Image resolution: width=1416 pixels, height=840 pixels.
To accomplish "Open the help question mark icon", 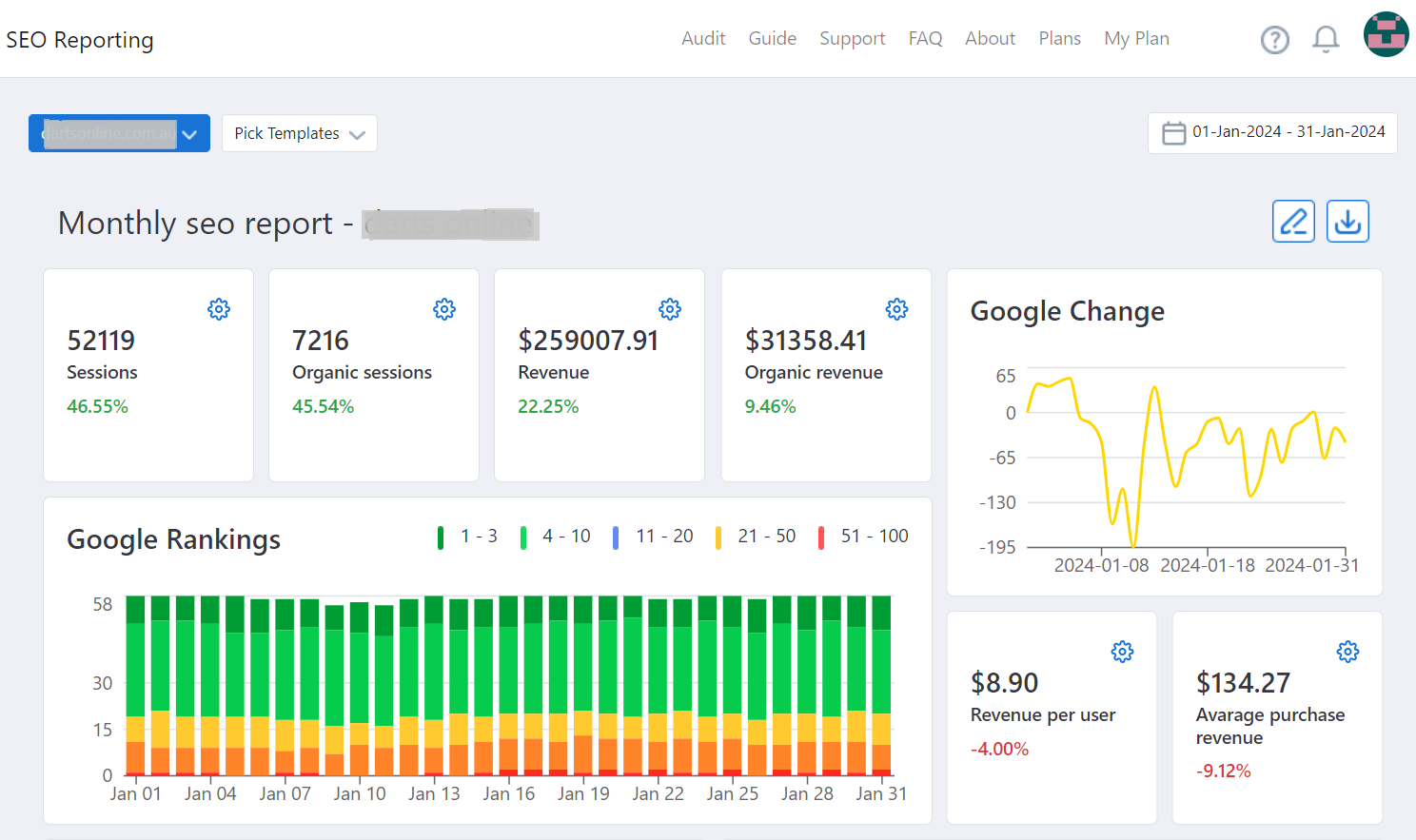I will (x=1274, y=39).
